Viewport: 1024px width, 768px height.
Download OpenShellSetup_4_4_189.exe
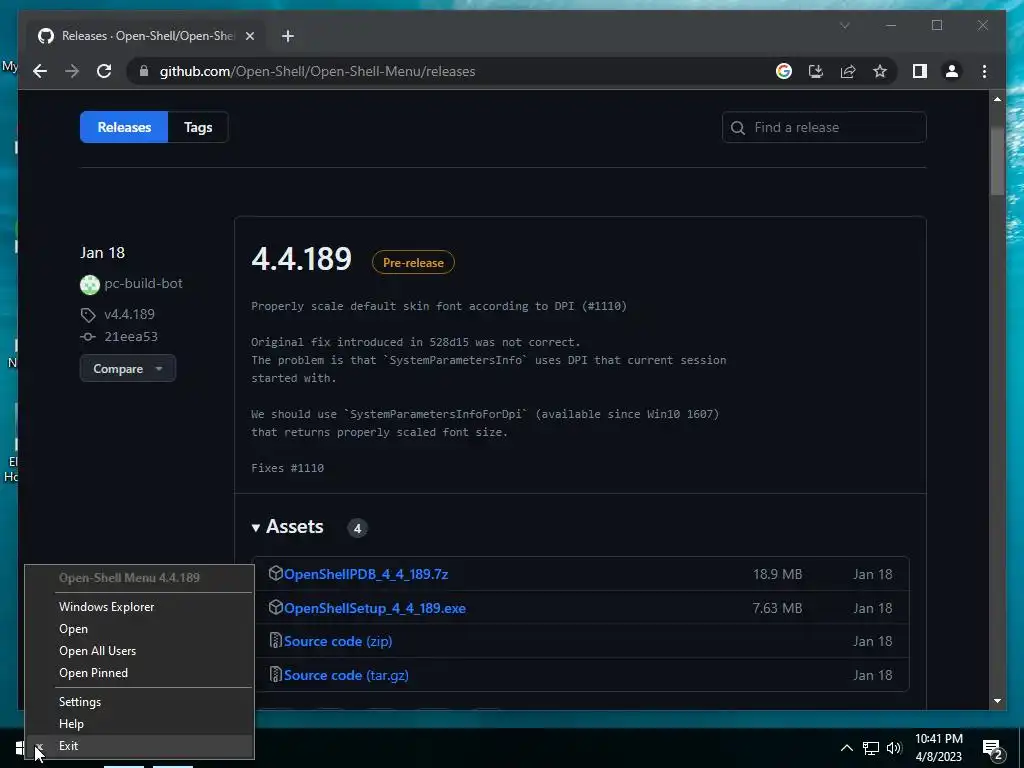(x=375, y=608)
